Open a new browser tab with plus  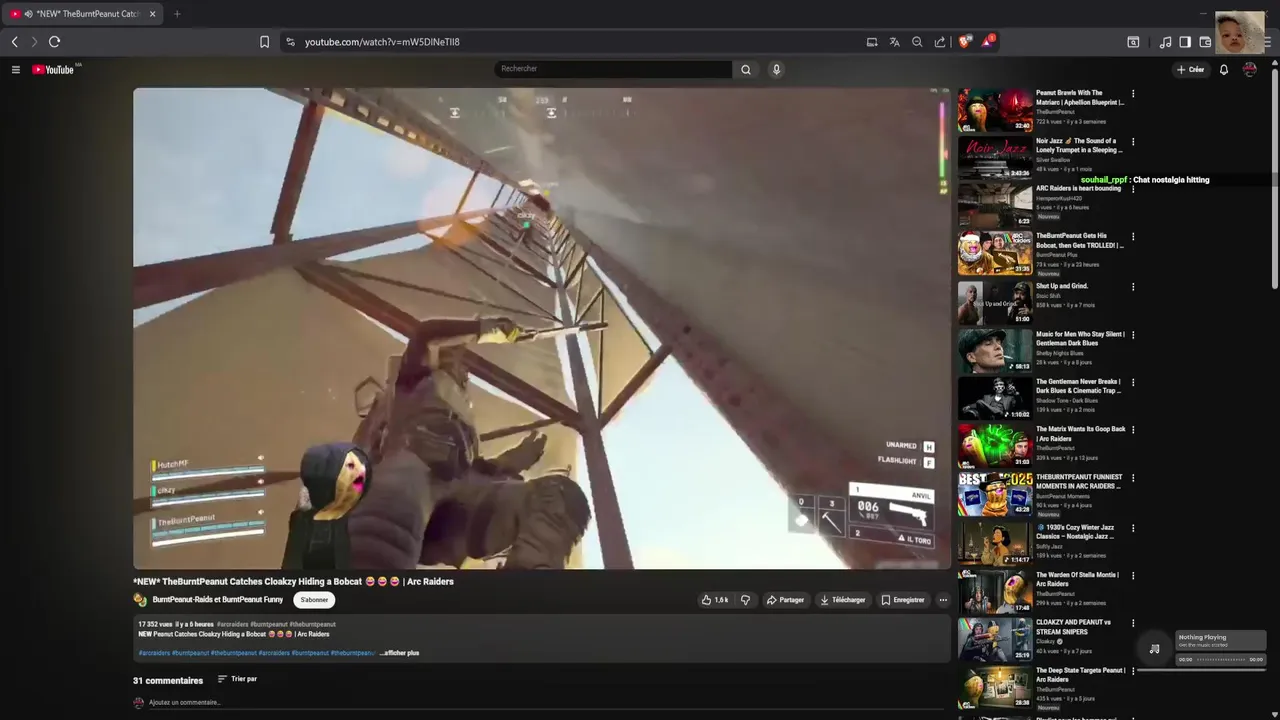[177, 14]
